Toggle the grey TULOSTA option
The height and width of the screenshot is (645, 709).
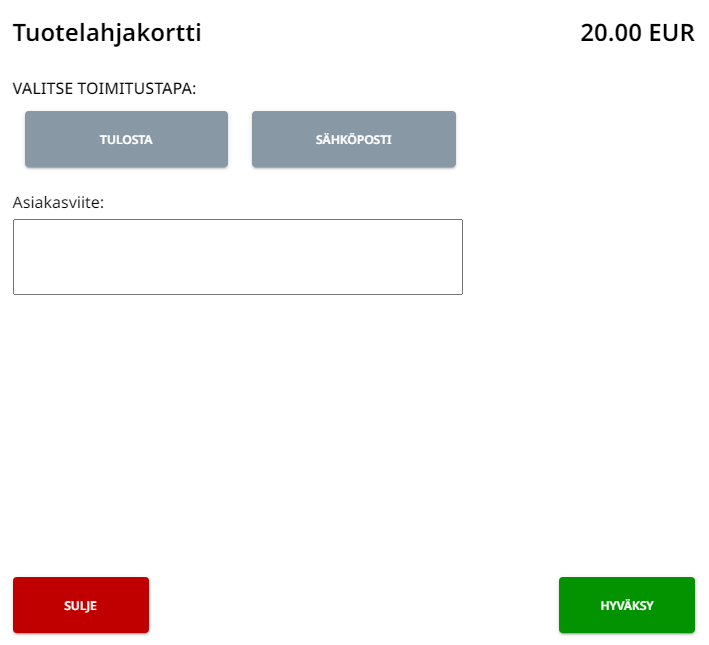click(126, 139)
